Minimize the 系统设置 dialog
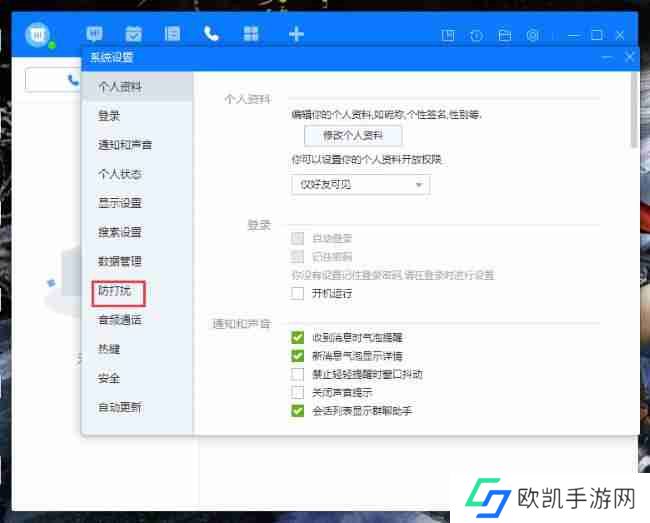Image resolution: width=650 pixels, height=523 pixels. coord(608,57)
